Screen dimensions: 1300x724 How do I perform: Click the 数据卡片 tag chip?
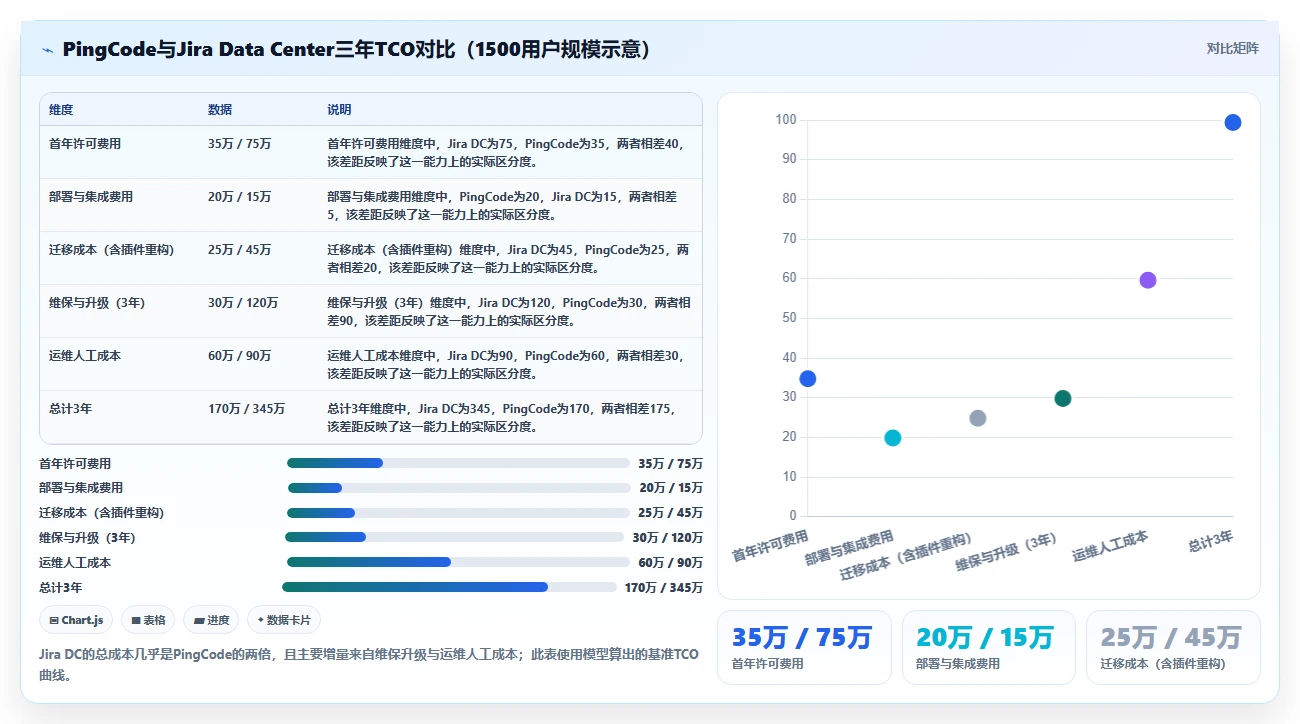tap(284, 620)
